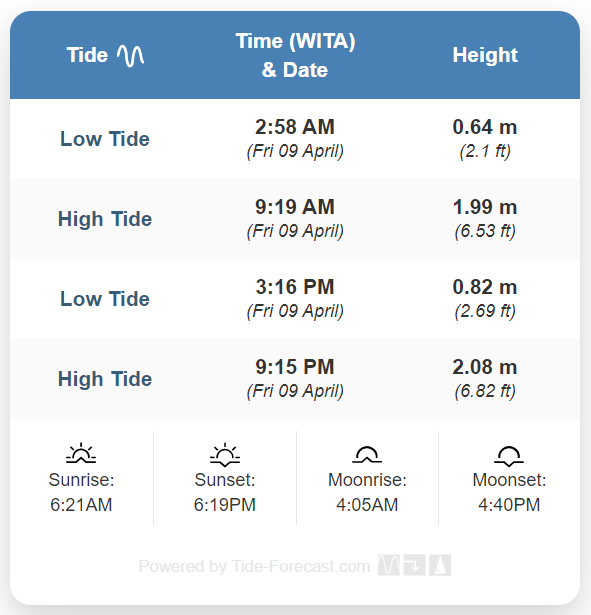Select the 2:58 AM low tide time
The width and height of the screenshot is (591, 615).
(x=295, y=127)
